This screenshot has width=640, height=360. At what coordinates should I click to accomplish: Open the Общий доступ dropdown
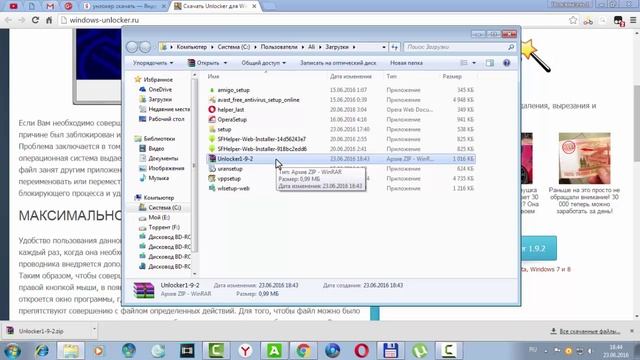(x=264, y=63)
